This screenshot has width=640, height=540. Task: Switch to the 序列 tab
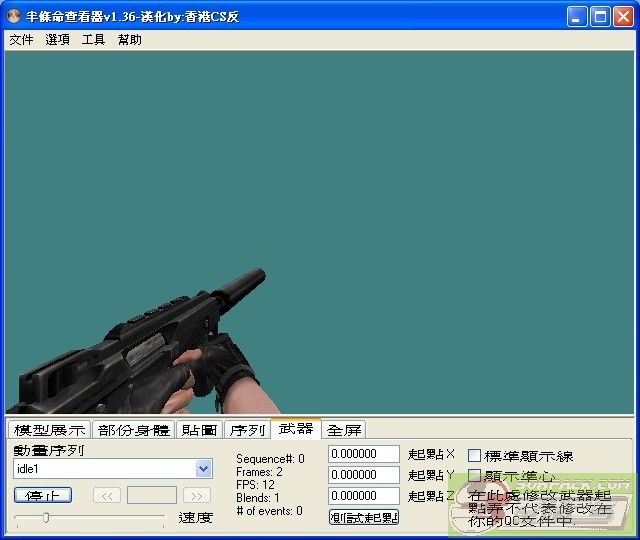tap(247, 430)
